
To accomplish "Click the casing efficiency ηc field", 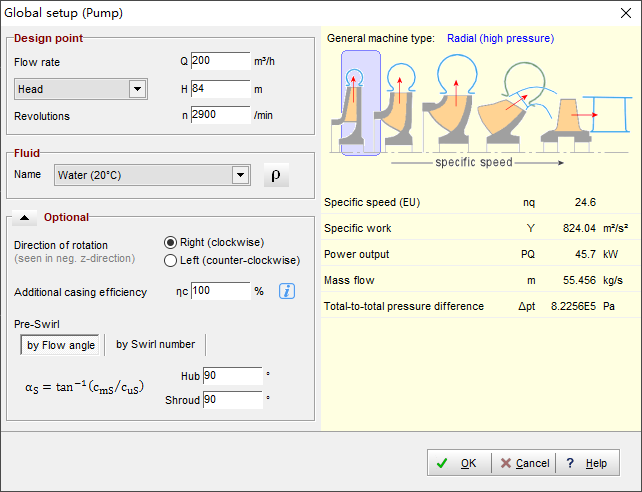I will click(x=220, y=291).
